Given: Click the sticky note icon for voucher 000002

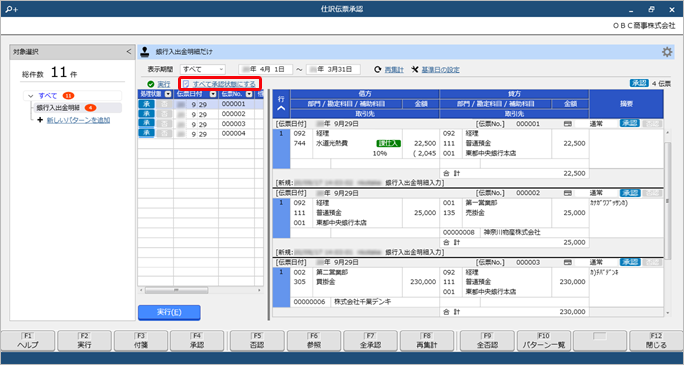Looking at the screenshot, I should click(568, 193).
